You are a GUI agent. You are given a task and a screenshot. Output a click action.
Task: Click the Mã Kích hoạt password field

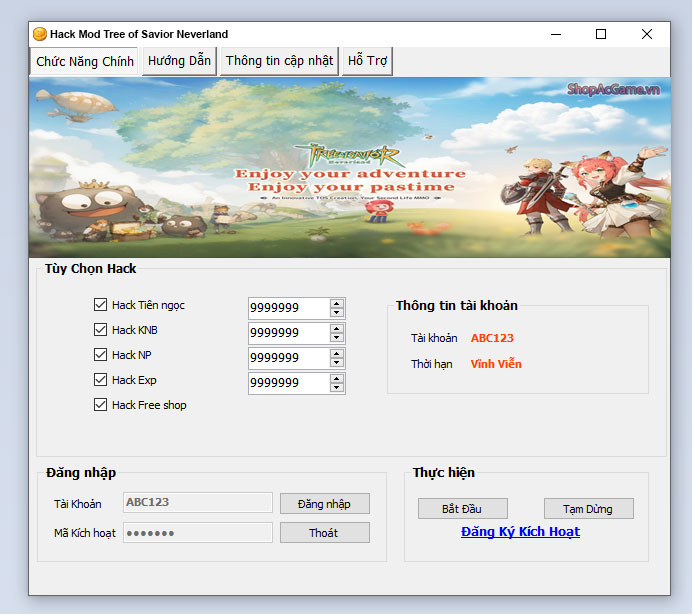pyautogui.click(x=198, y=532)
